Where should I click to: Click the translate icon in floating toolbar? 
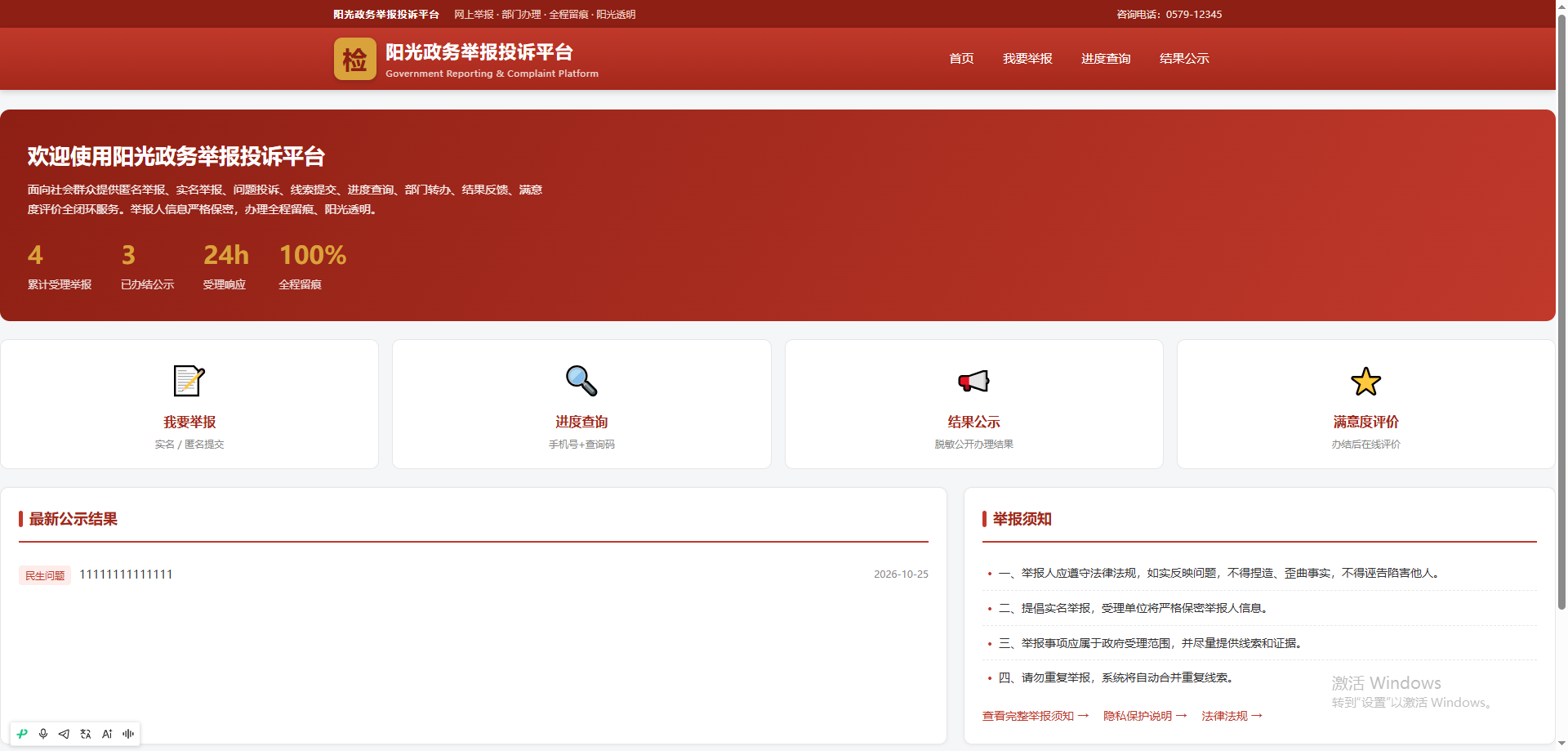(x=86, y=734)
